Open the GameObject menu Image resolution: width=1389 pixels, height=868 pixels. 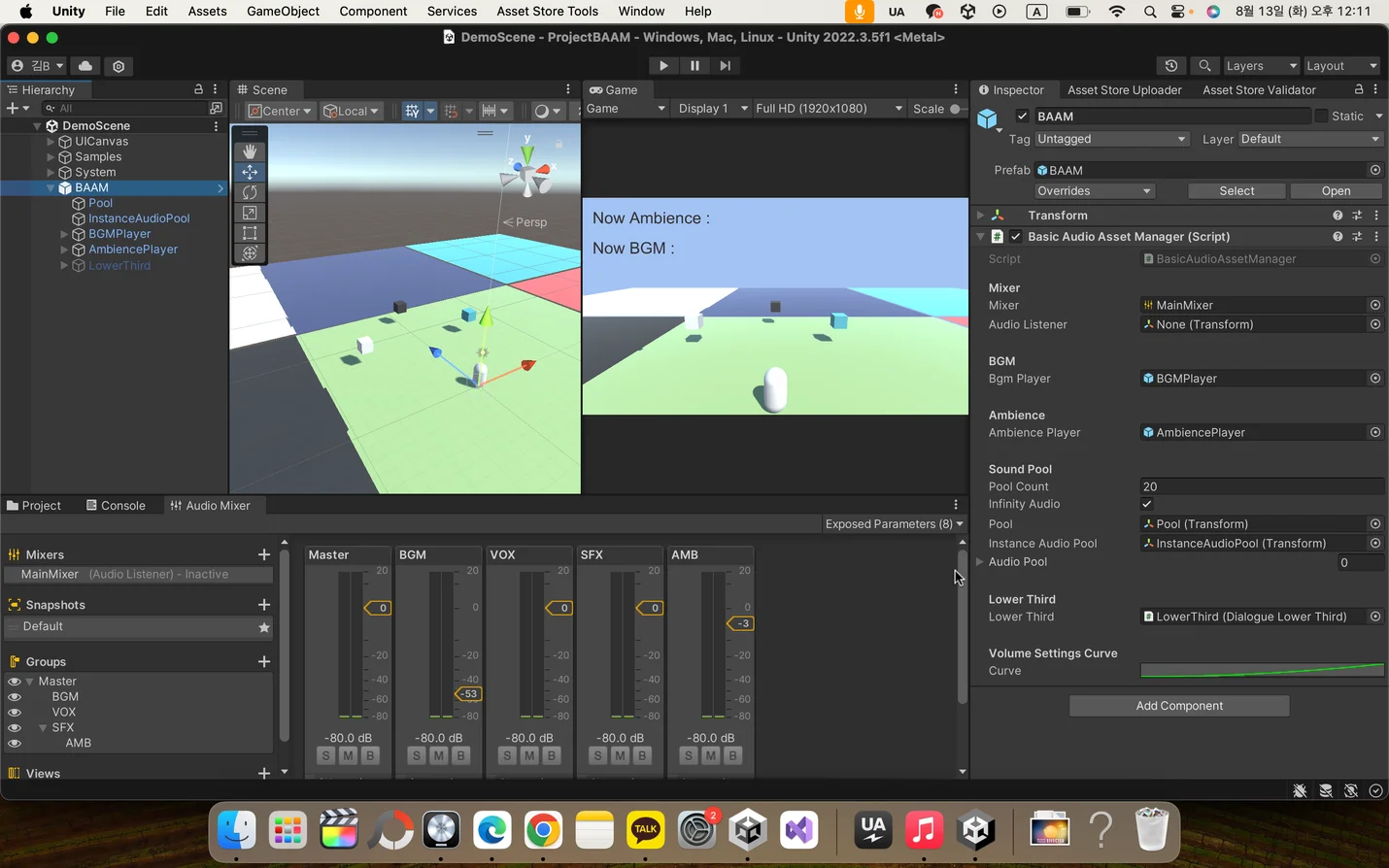click(283, 11)
